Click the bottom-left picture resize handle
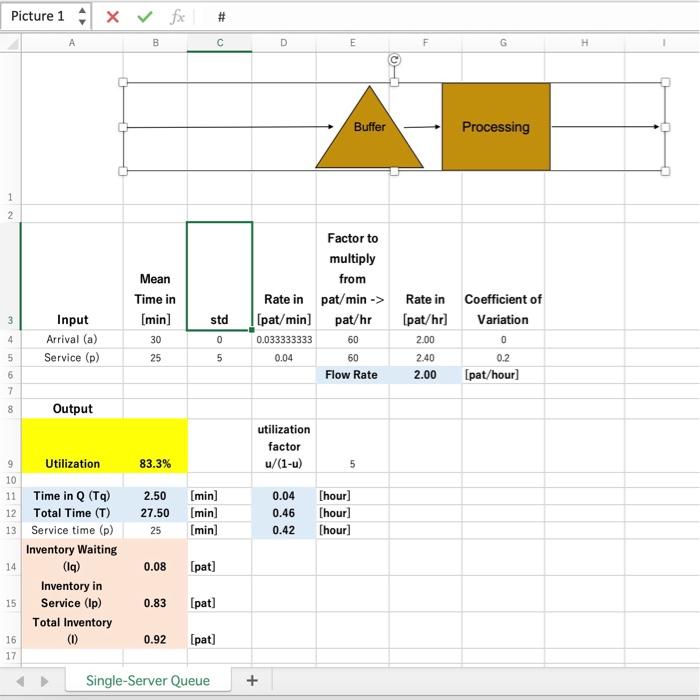Viewport: 700px width, 700px height. pyautogui.click(x=123, y=171)
